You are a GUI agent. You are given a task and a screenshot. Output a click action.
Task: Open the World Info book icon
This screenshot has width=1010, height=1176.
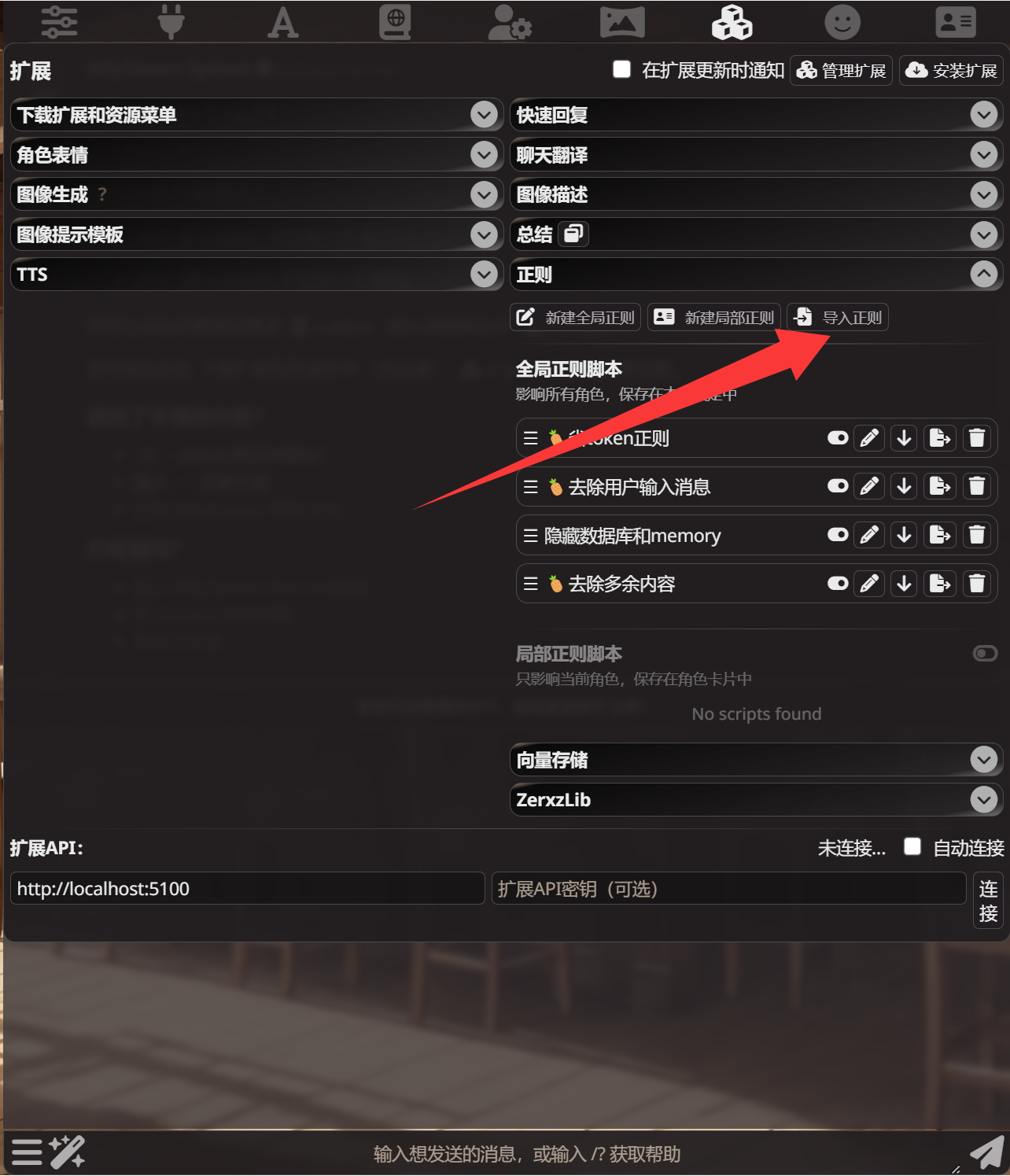tap(395, 21)
